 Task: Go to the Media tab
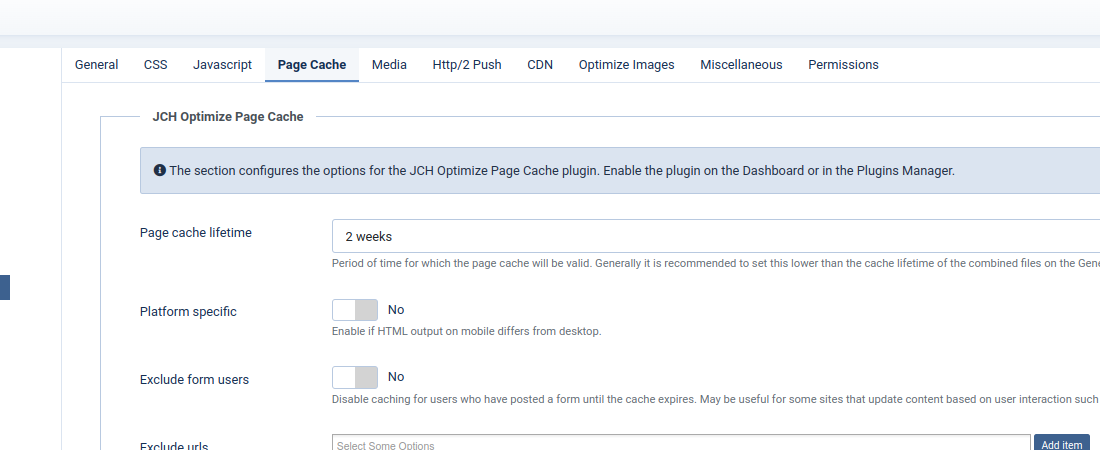[x=389, y=65]
